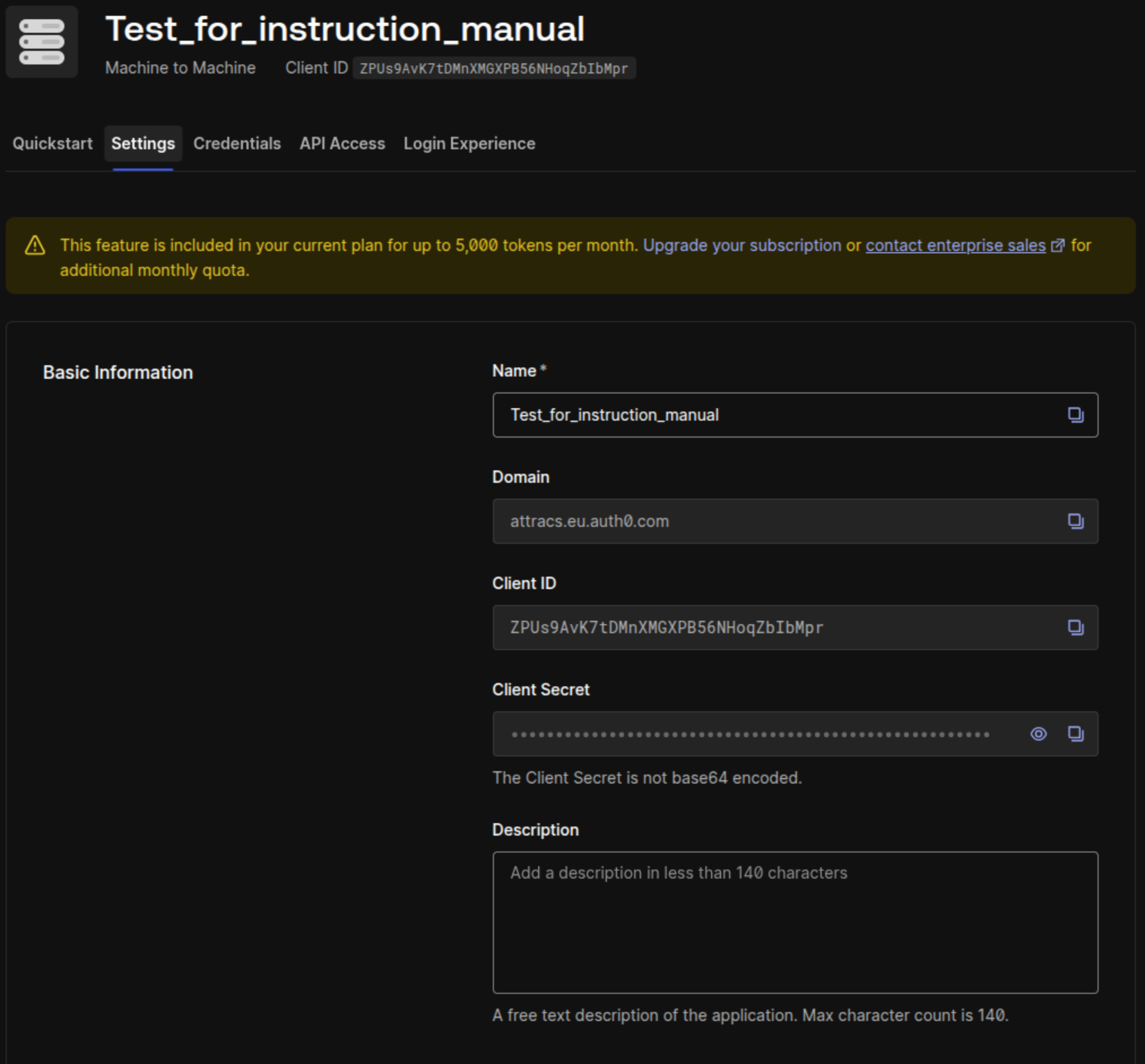Click 'The Client Secret is not base64 encoded' note

tap(647, 778)
